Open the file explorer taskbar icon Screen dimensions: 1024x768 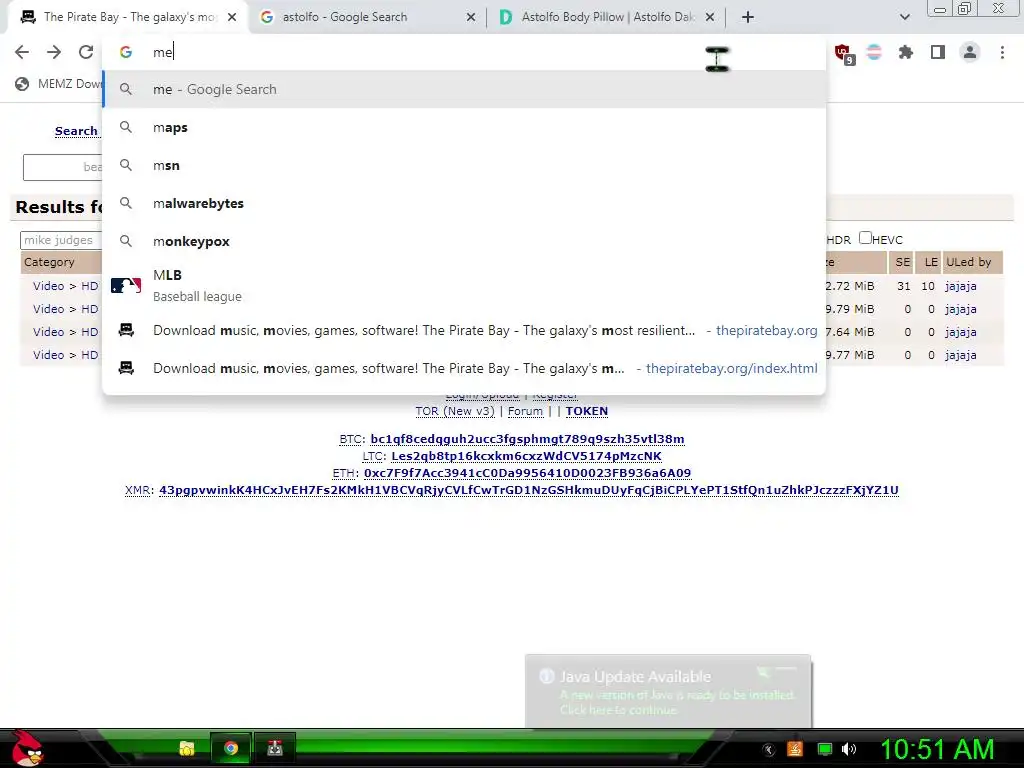[187, 748]
